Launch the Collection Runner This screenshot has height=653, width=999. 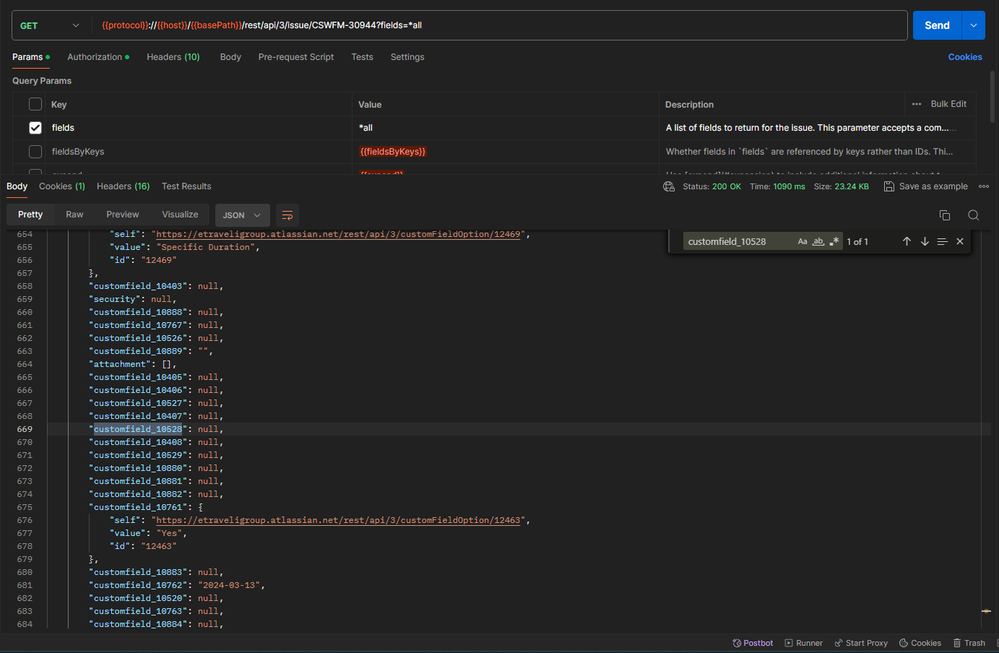coord(804,643)
